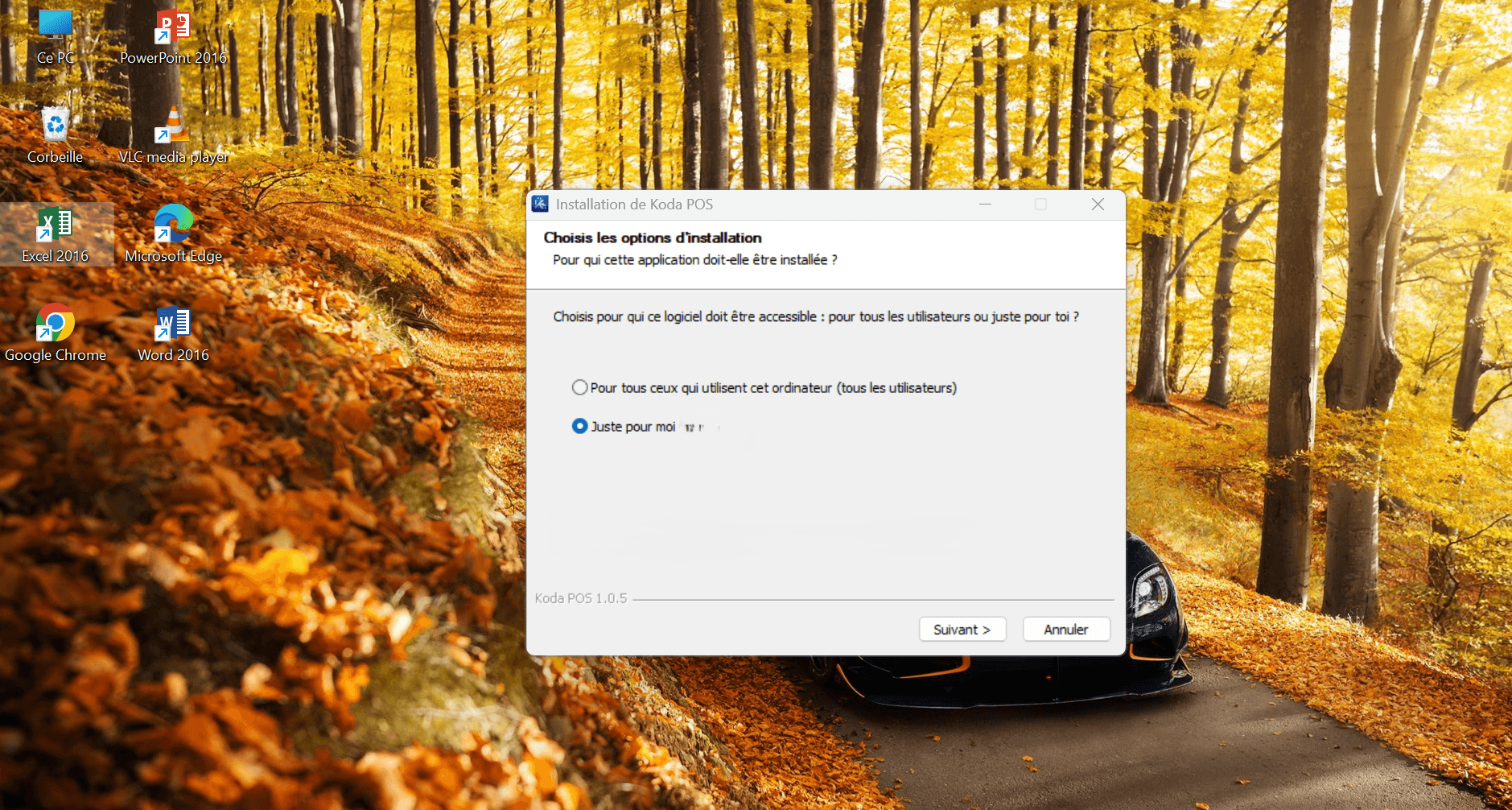The width and height of the screenshot is (1512, 810).
Task: Click the 'Koda POS 1.0.5' version text
Action: (x=581, y=598)
